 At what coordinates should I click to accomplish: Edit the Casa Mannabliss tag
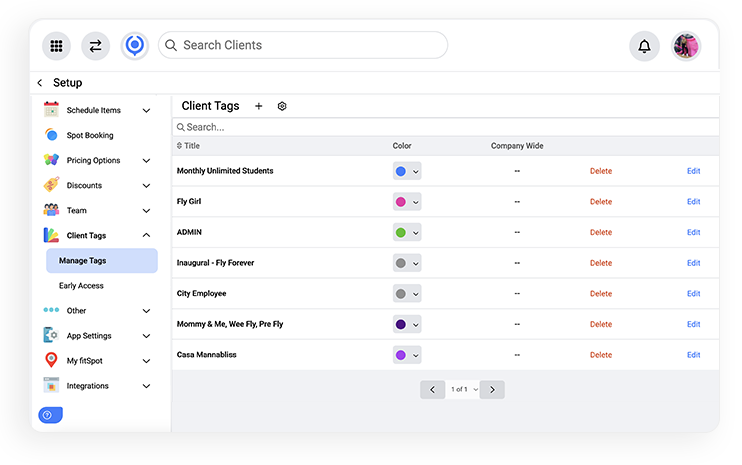694,355
